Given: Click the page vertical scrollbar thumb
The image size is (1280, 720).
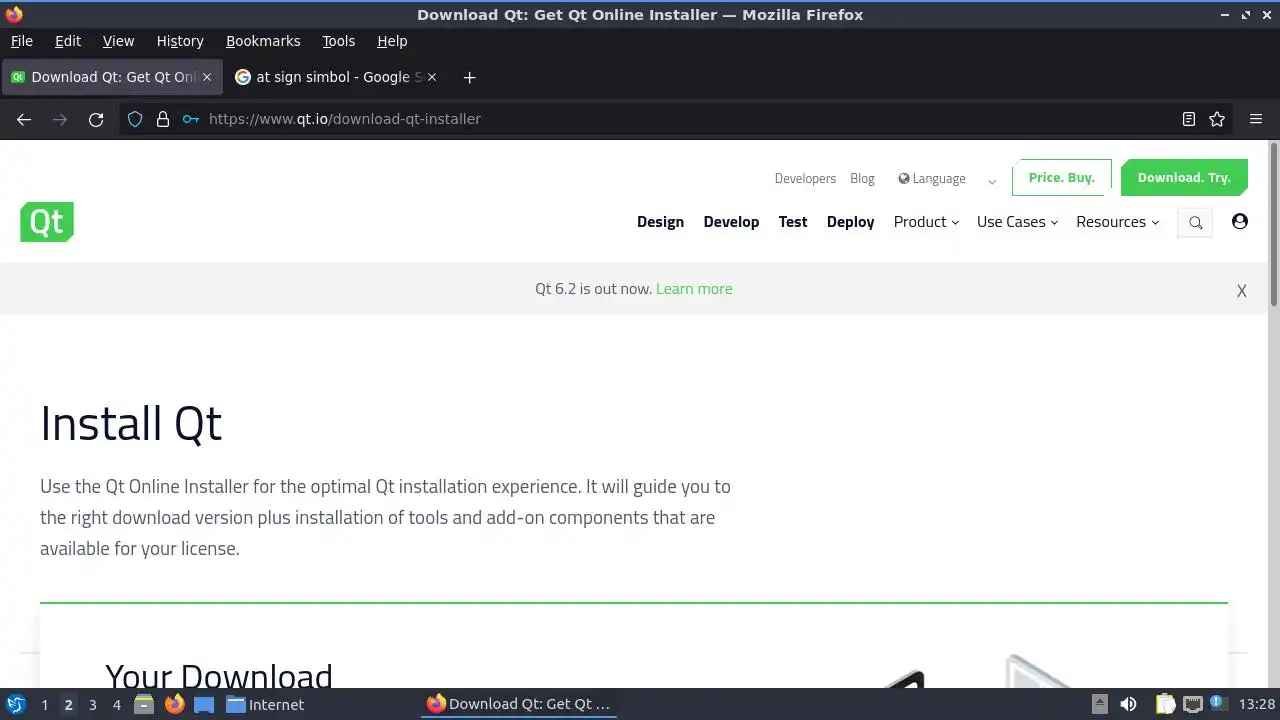Looking at the screenshot, I should pyautogui.click(x=1274, y=225).
